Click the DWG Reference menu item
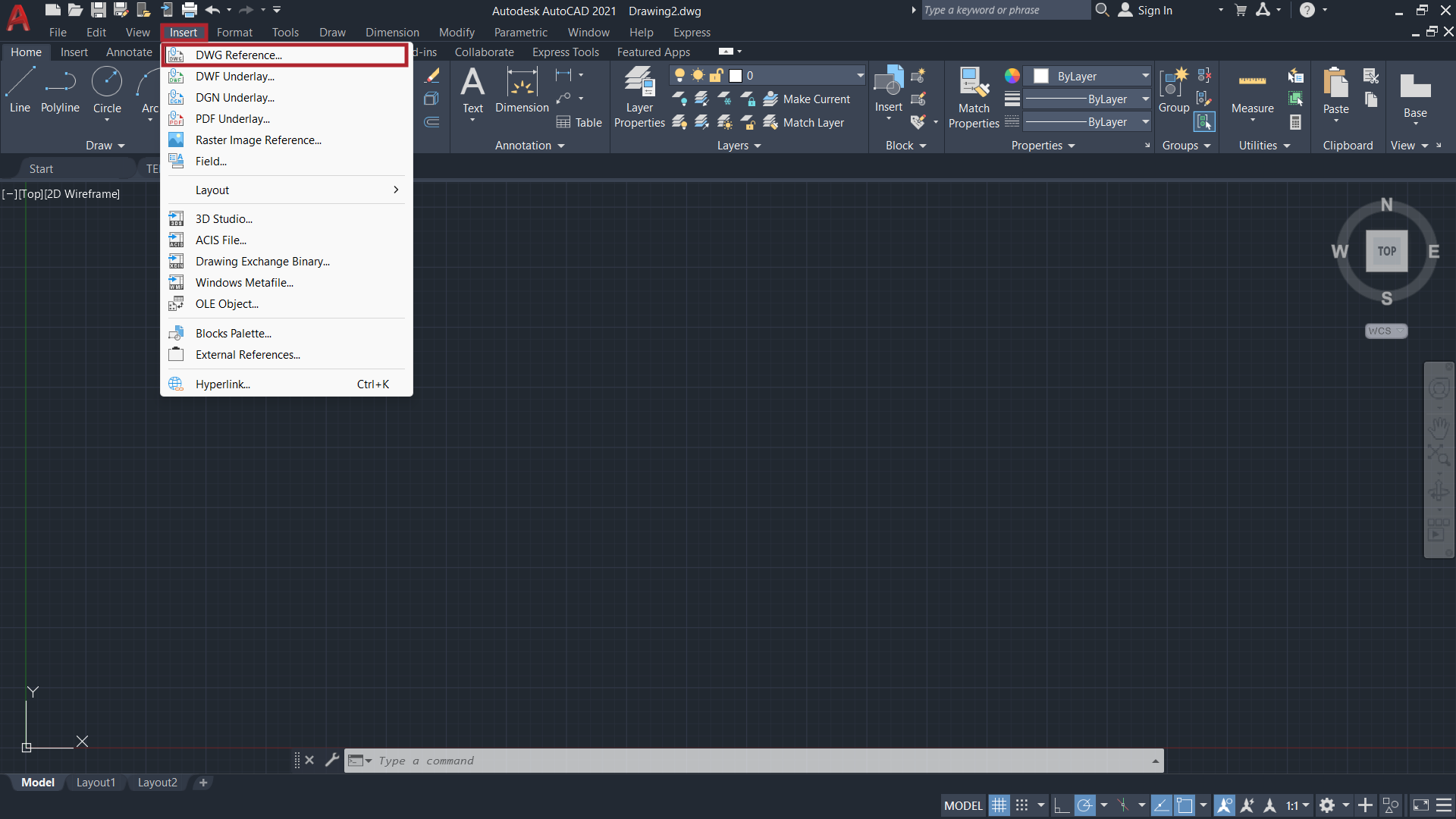The width and height of the screenshot is (1456, 819). [x=285, y=54]
